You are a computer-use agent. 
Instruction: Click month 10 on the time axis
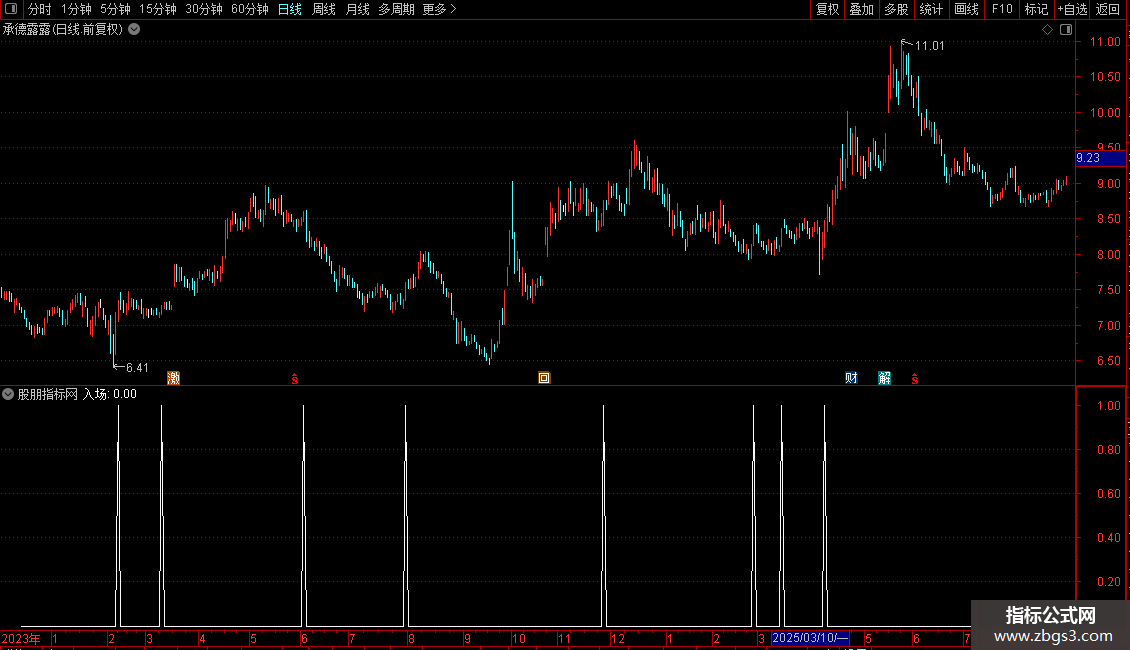point(519,638)
